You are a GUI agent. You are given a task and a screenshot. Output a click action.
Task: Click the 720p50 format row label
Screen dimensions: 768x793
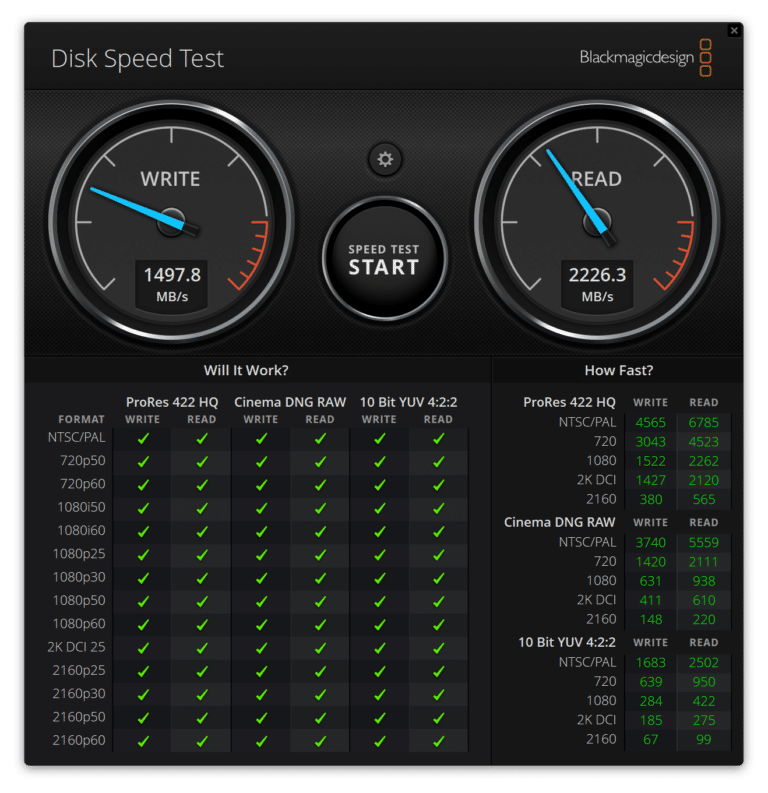click(x=83, y=461)
